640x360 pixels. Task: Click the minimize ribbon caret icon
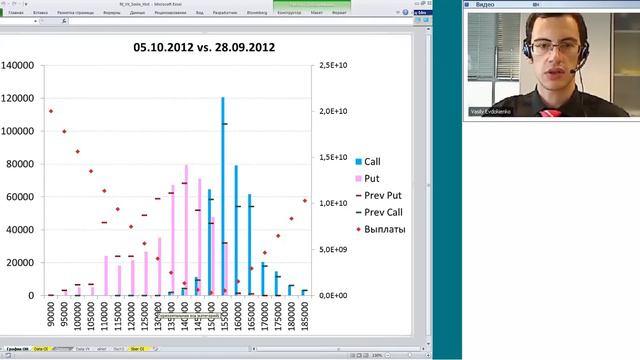point(398,12)
